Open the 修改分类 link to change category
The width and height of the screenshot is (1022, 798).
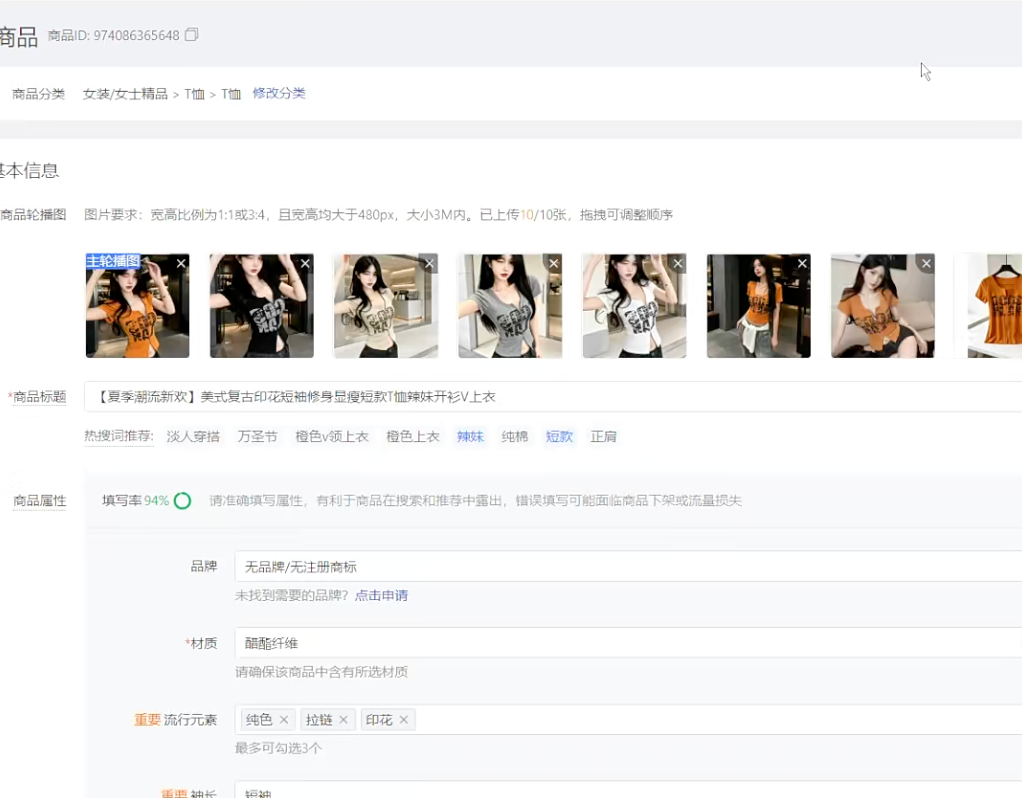click(x=279, y=93)
